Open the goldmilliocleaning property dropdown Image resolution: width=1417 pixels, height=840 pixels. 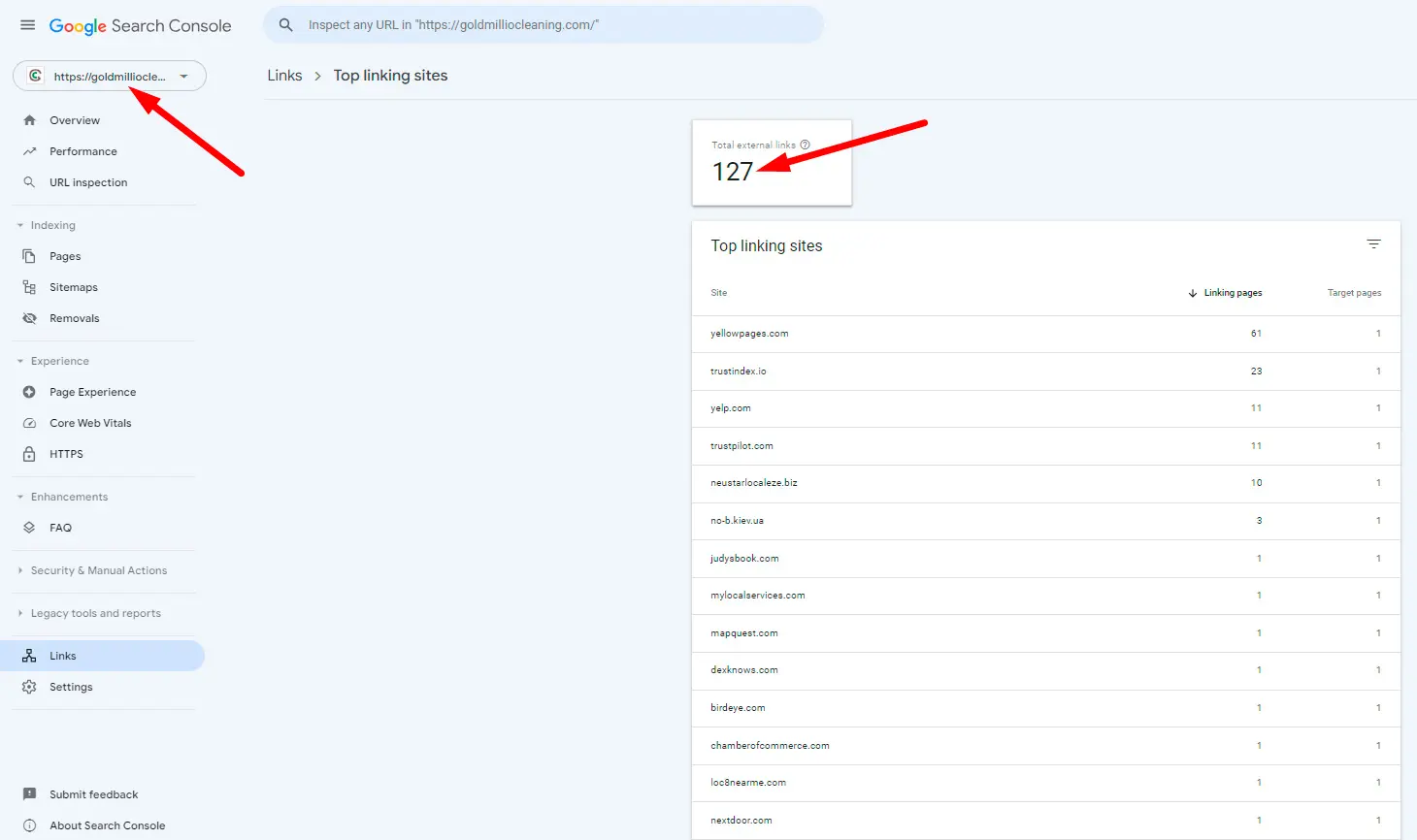[x=110, y=76]
